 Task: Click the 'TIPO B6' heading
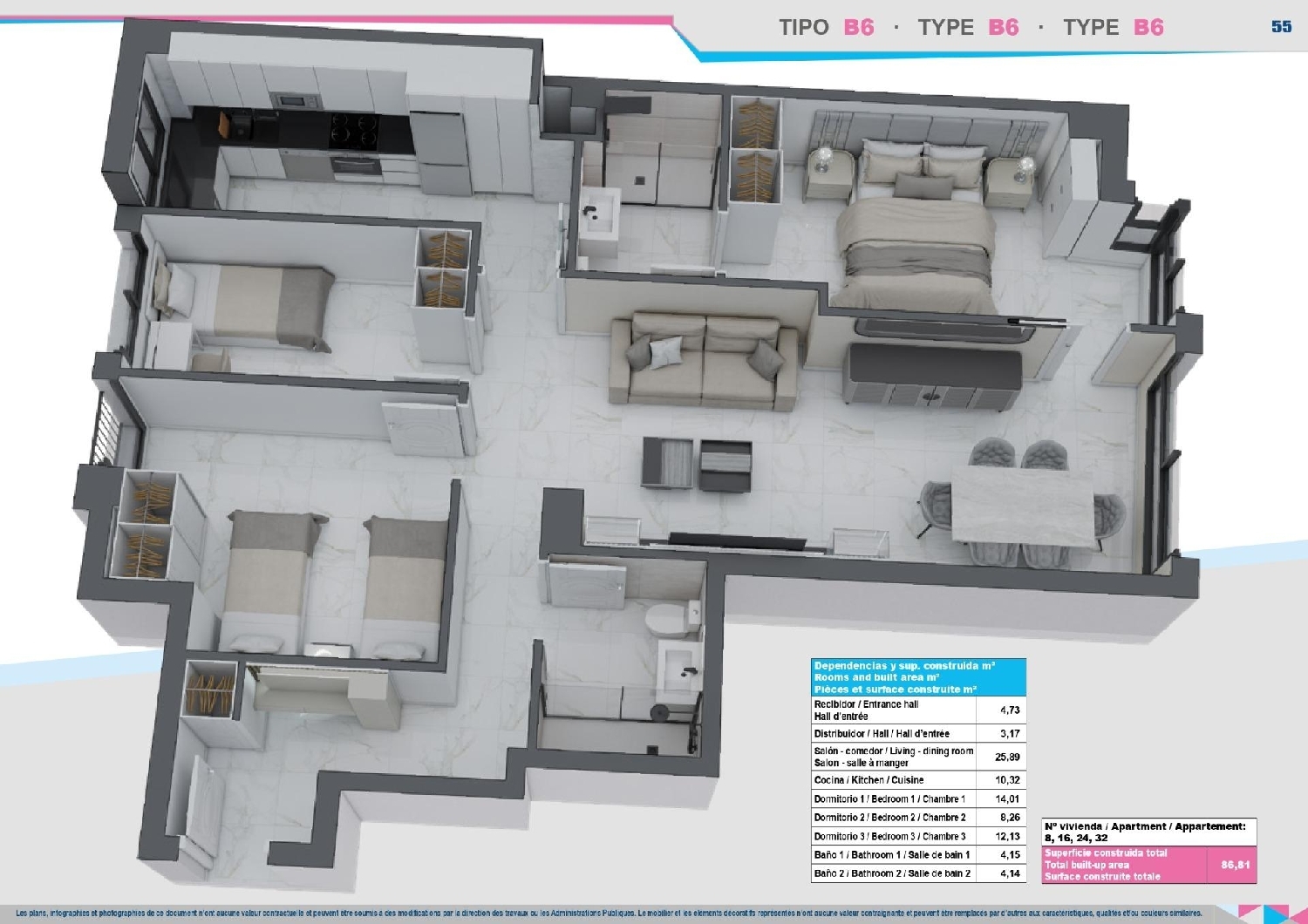pos(826,27)
